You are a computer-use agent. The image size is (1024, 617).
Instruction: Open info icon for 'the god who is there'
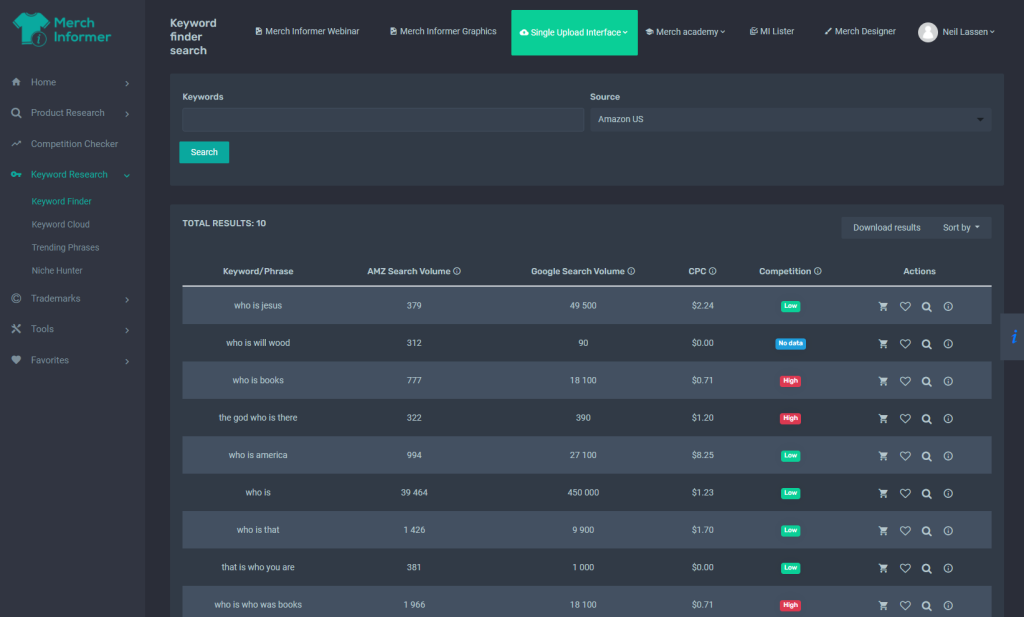(x=948, y=419)
